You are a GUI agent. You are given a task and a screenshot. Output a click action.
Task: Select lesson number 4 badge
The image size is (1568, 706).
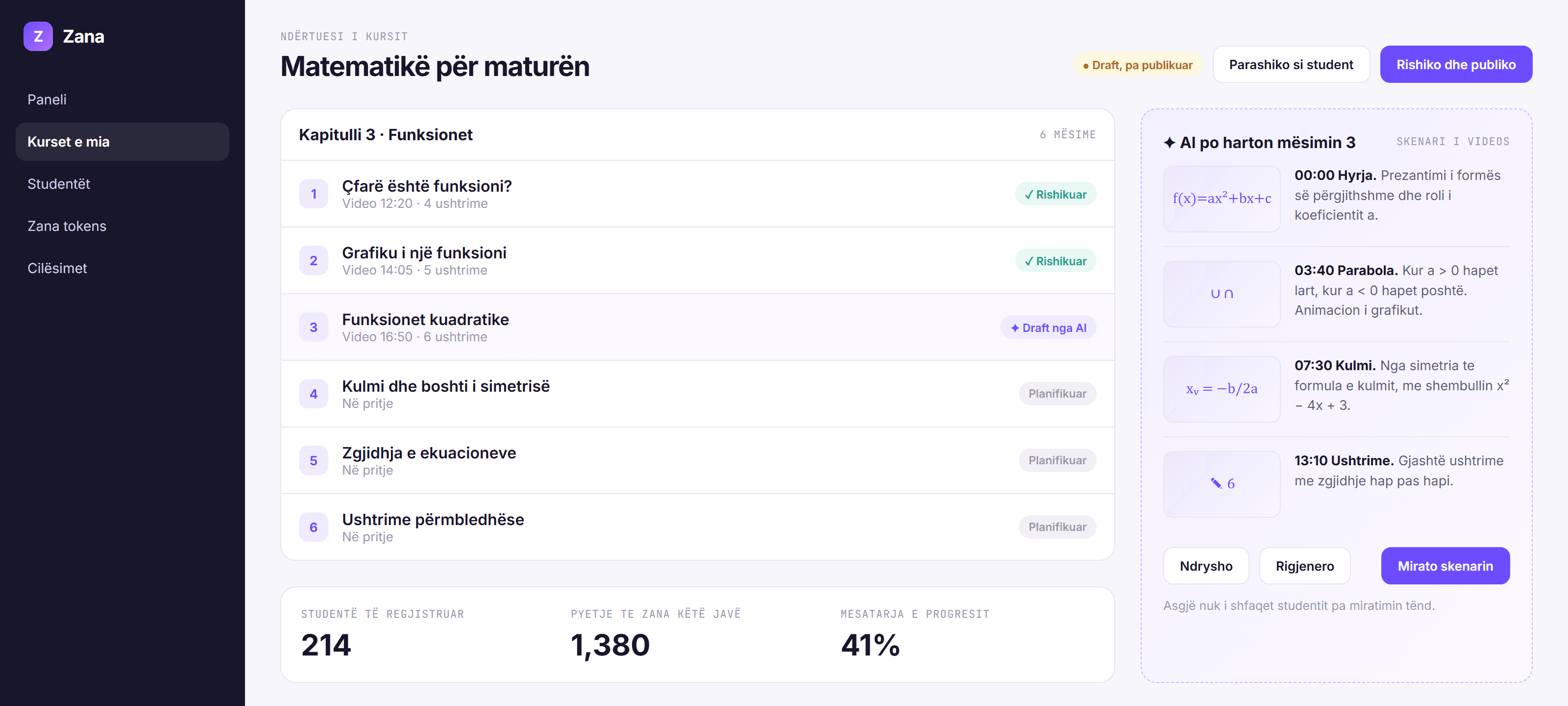click(x=314, y=394)
